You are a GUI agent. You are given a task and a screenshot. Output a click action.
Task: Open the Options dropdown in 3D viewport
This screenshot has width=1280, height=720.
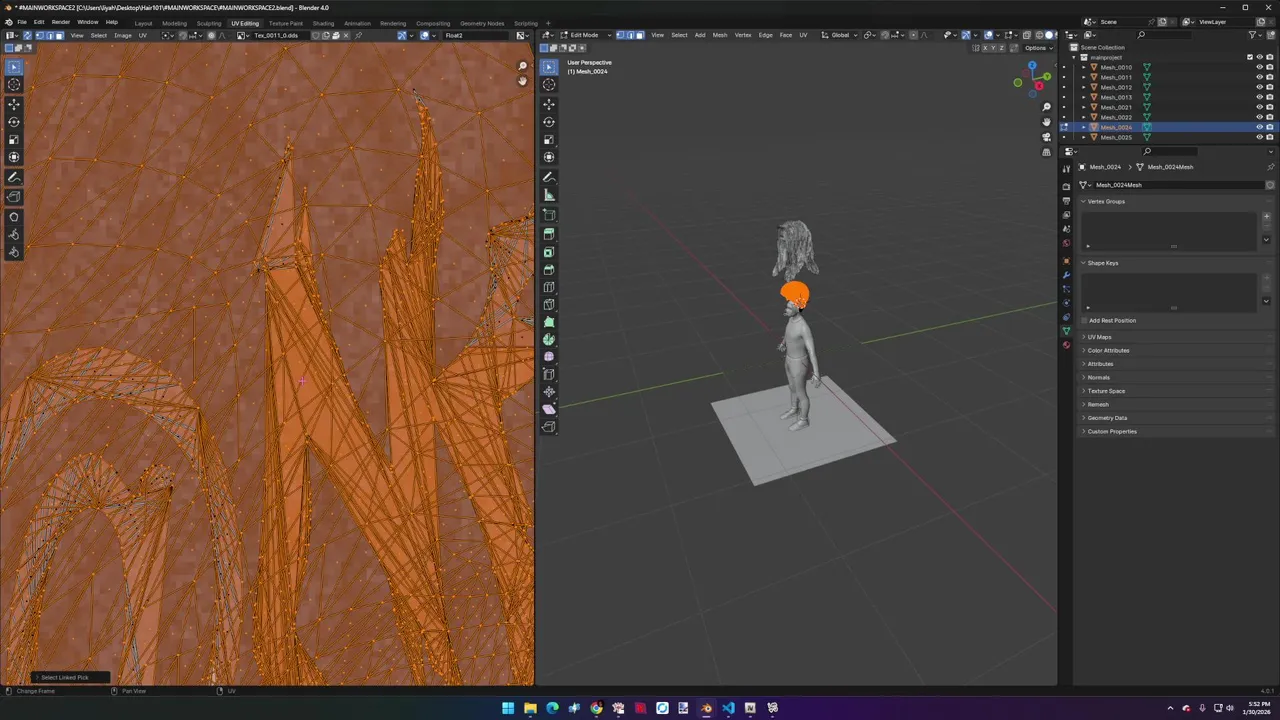1037,47
